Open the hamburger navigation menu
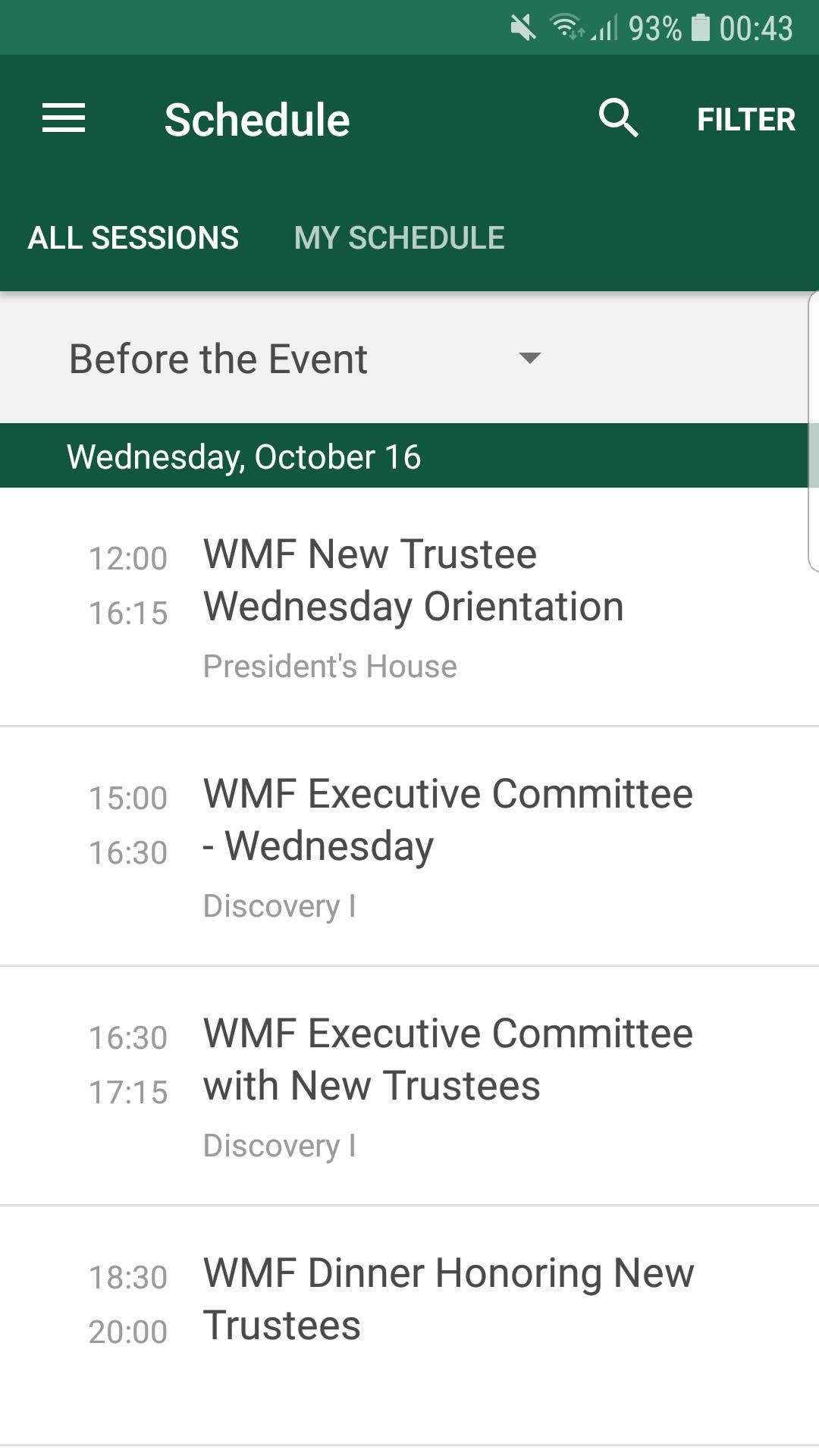The height and width of the screenshot is (1456, 819). click(x=64, y=119)
